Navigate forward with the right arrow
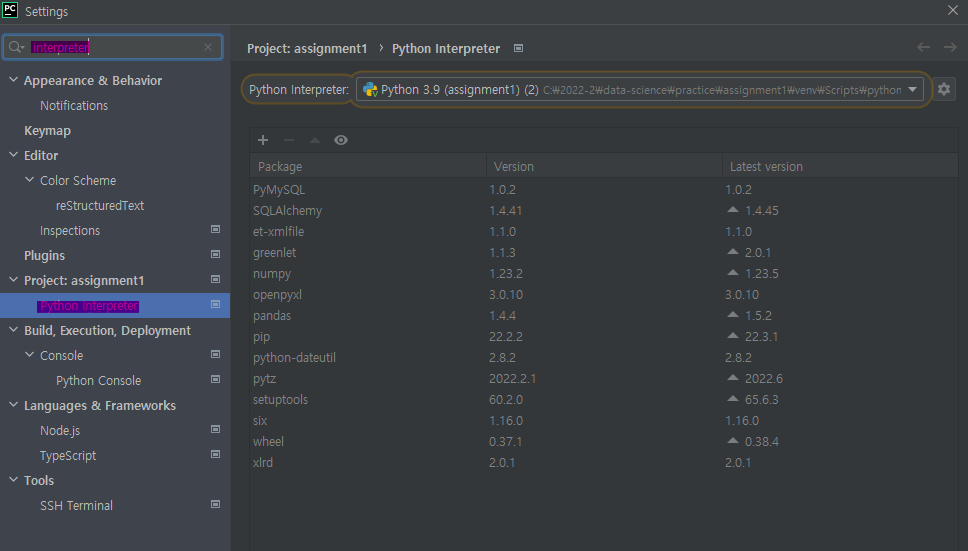Viewport: 968px width, 551px height. click(x=950, y=48)
